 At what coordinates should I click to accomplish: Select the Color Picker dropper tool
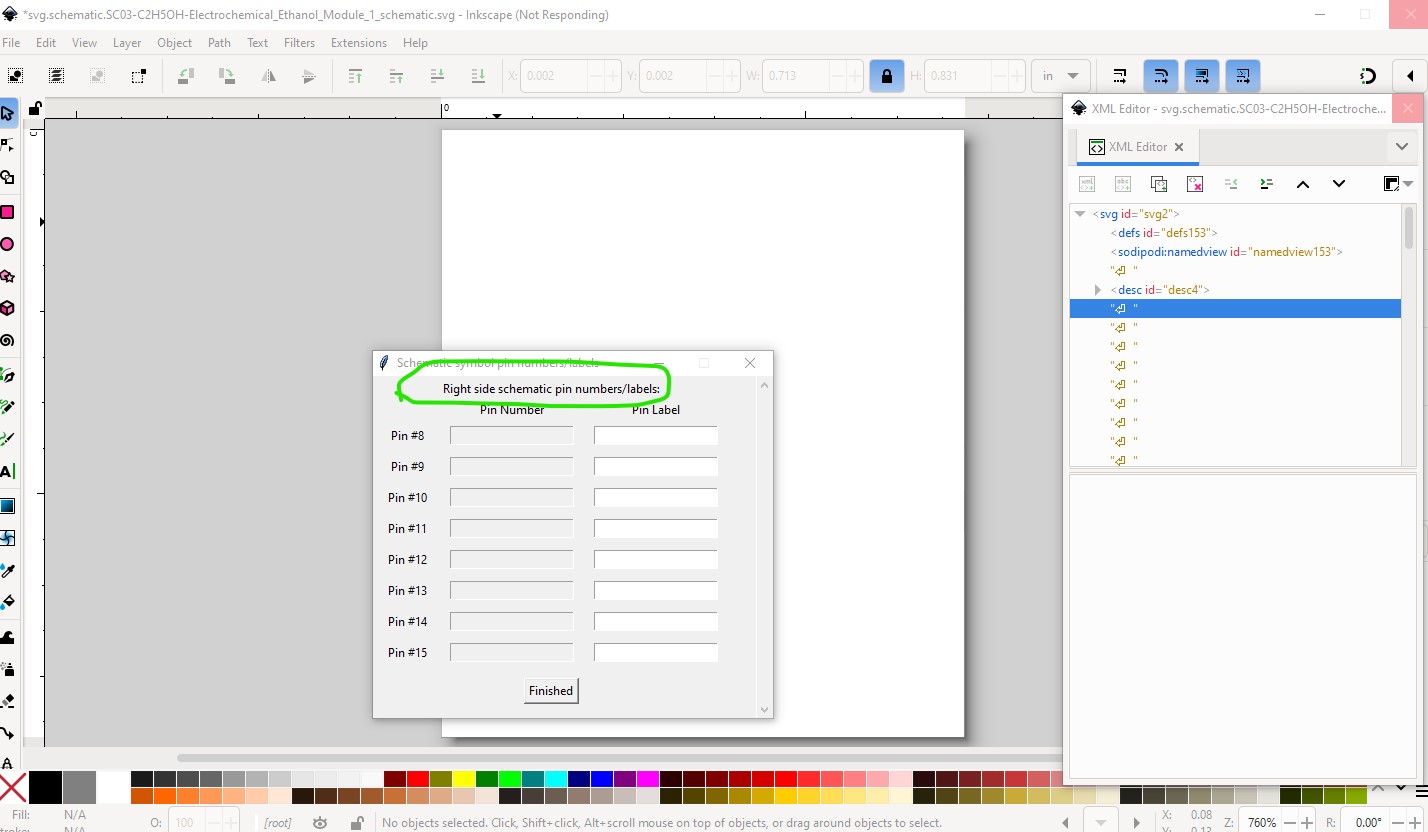tap(7, 571)
